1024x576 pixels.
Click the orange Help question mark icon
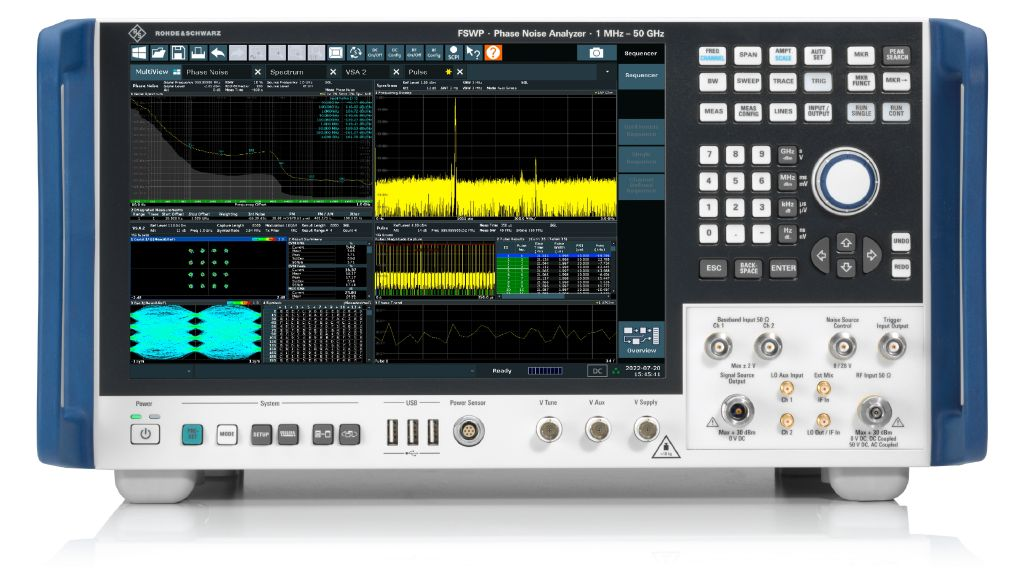pos(492,52)
